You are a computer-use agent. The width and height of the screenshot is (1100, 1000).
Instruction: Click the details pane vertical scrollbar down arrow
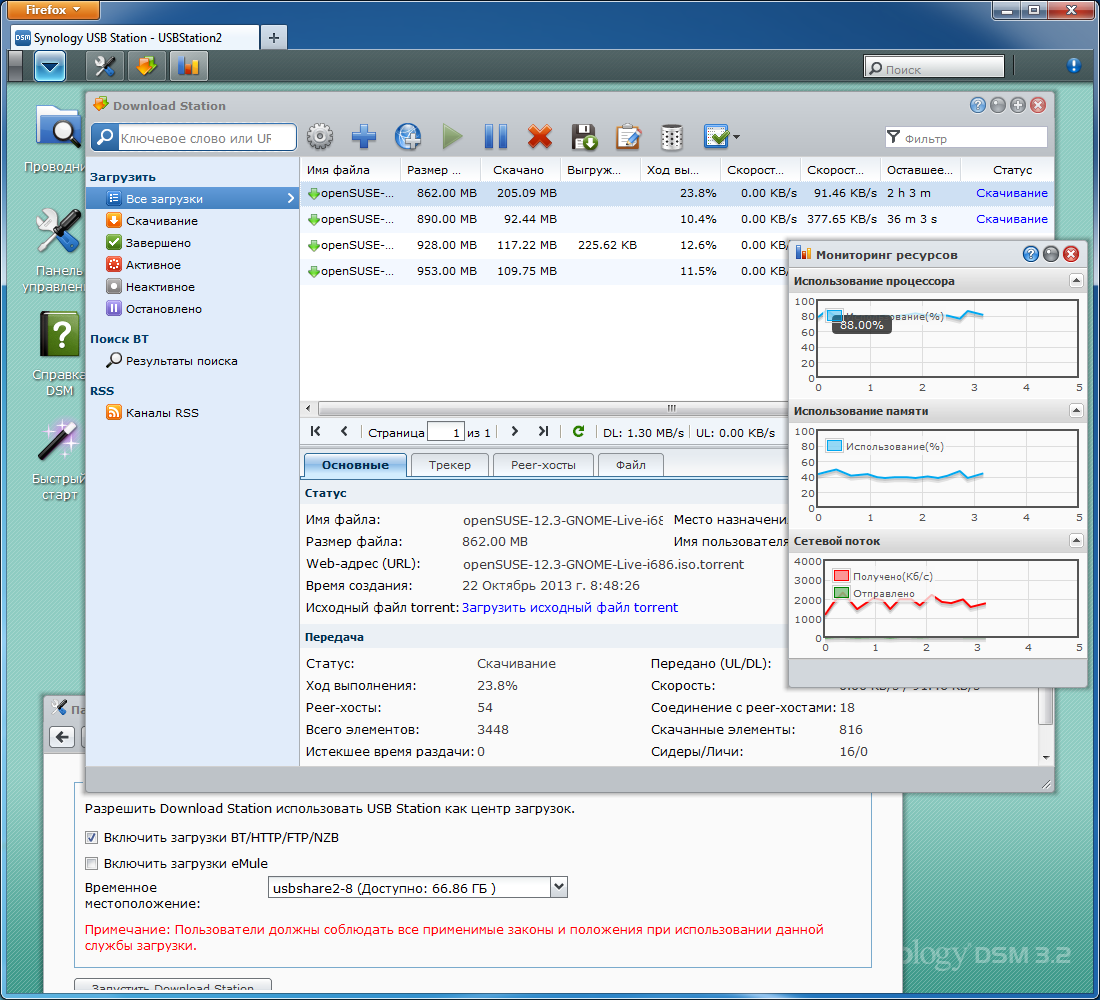pyautogui.click(x=1046, y=757)
